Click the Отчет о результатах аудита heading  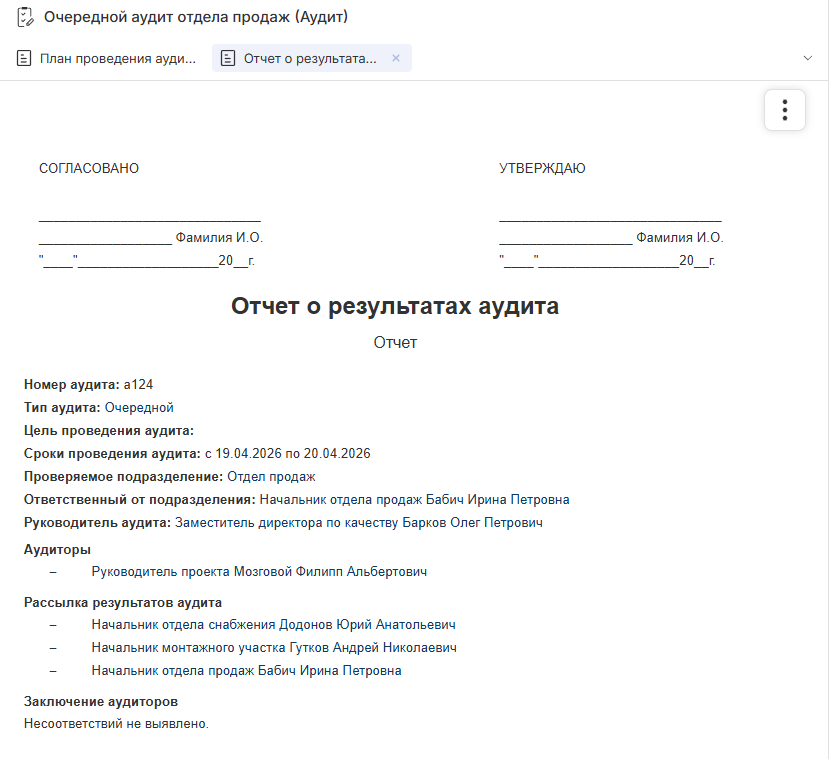tap(395, 306)
